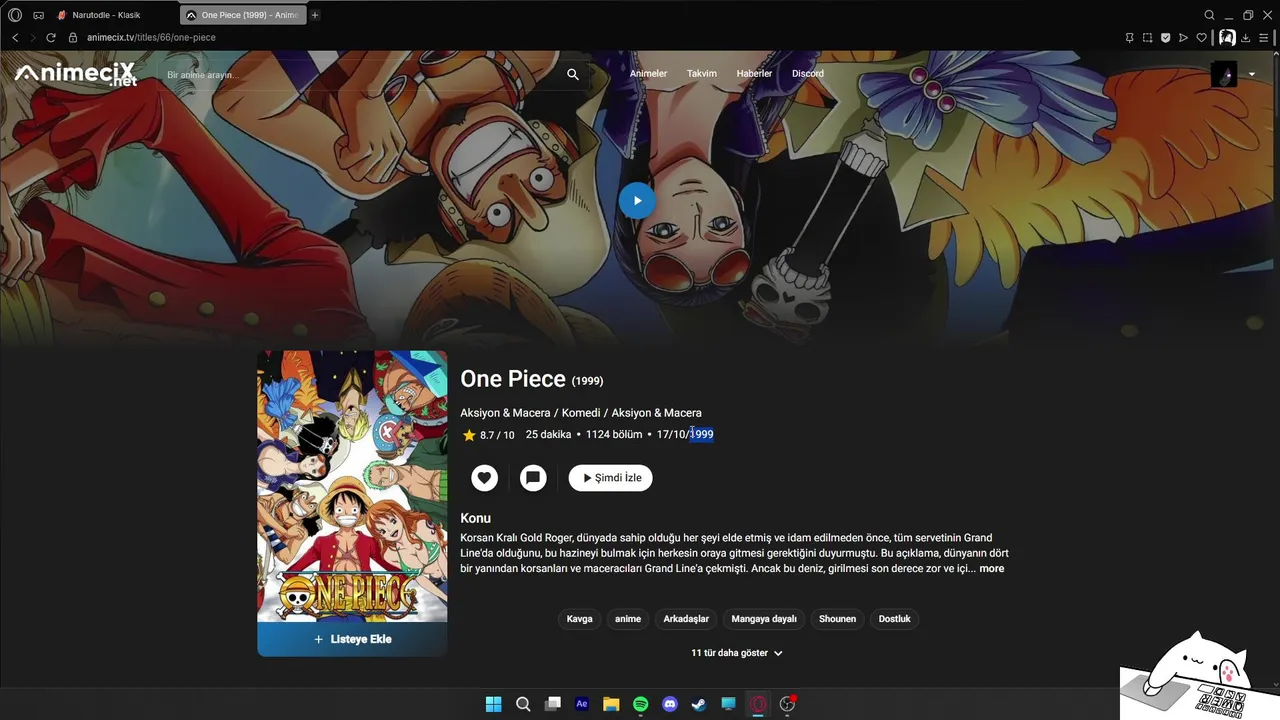The width and height of the screenshot is (1280, 720).
Task: Play the One Piece trailer button
Action: 637,200
